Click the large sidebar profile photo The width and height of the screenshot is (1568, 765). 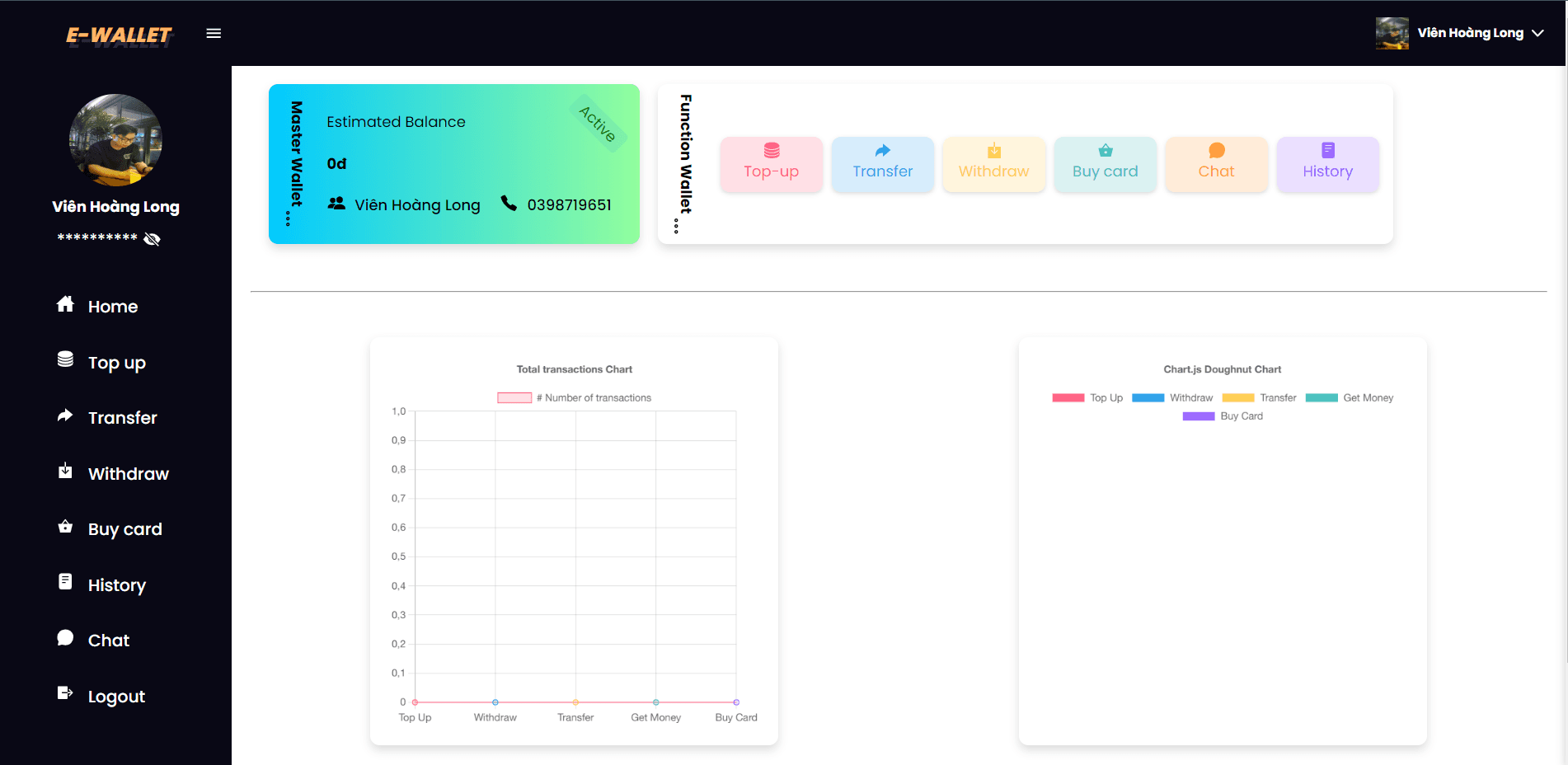tap(115, 140)
